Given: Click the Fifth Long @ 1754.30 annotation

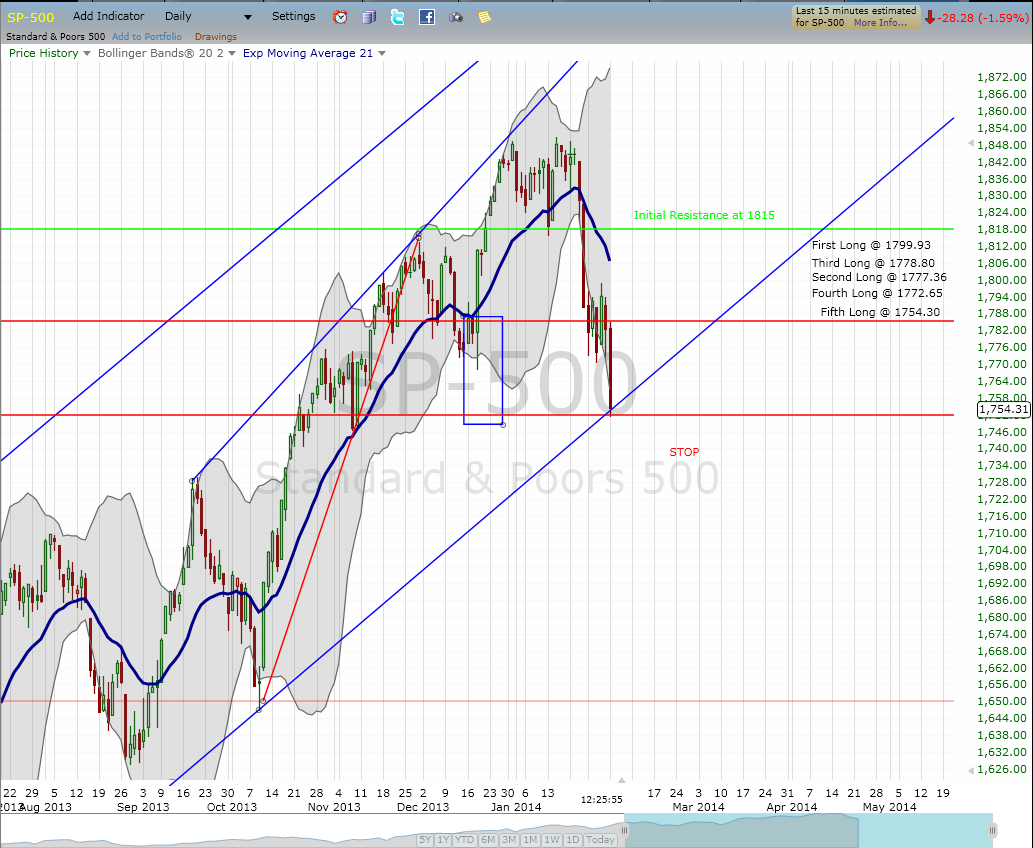Looking at the screenshot, I should click(880, 312).
